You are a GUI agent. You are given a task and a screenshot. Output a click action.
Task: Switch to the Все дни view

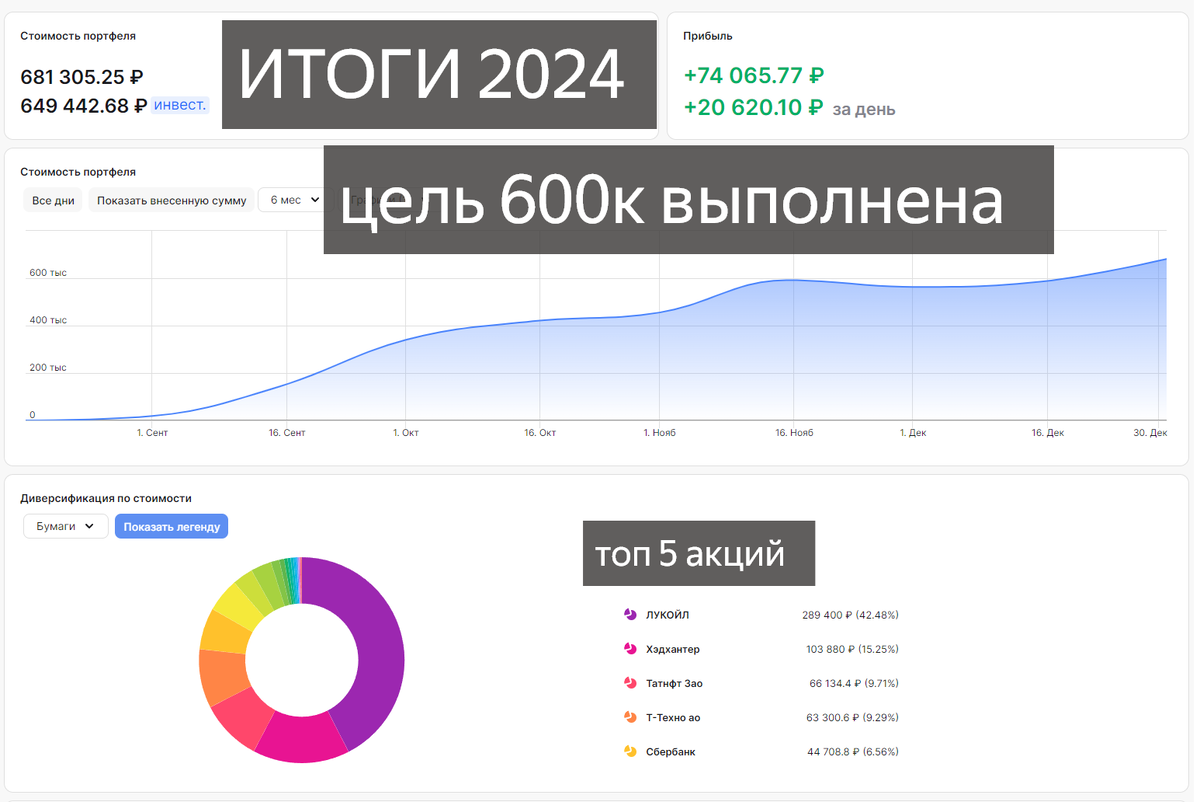click(x=52, y=199)
